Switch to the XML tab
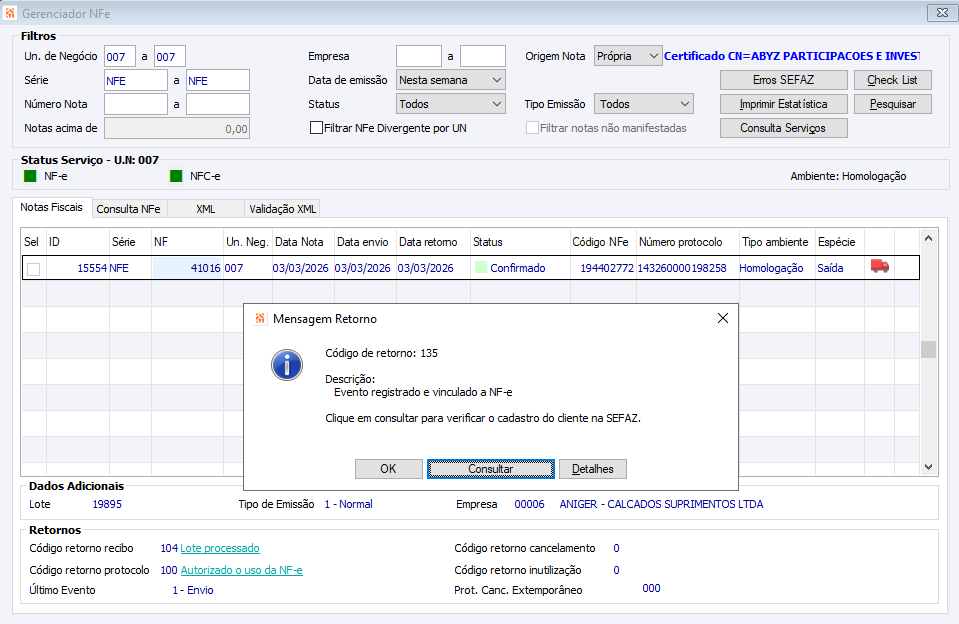 click(206, 209)
